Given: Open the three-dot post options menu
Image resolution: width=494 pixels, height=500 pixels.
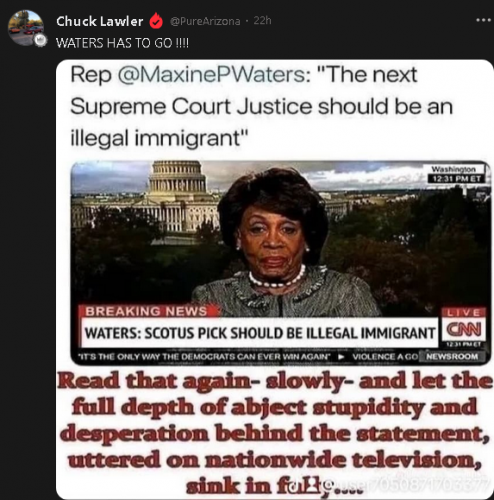Looking at the screenshot, I should tap(484, 20).
